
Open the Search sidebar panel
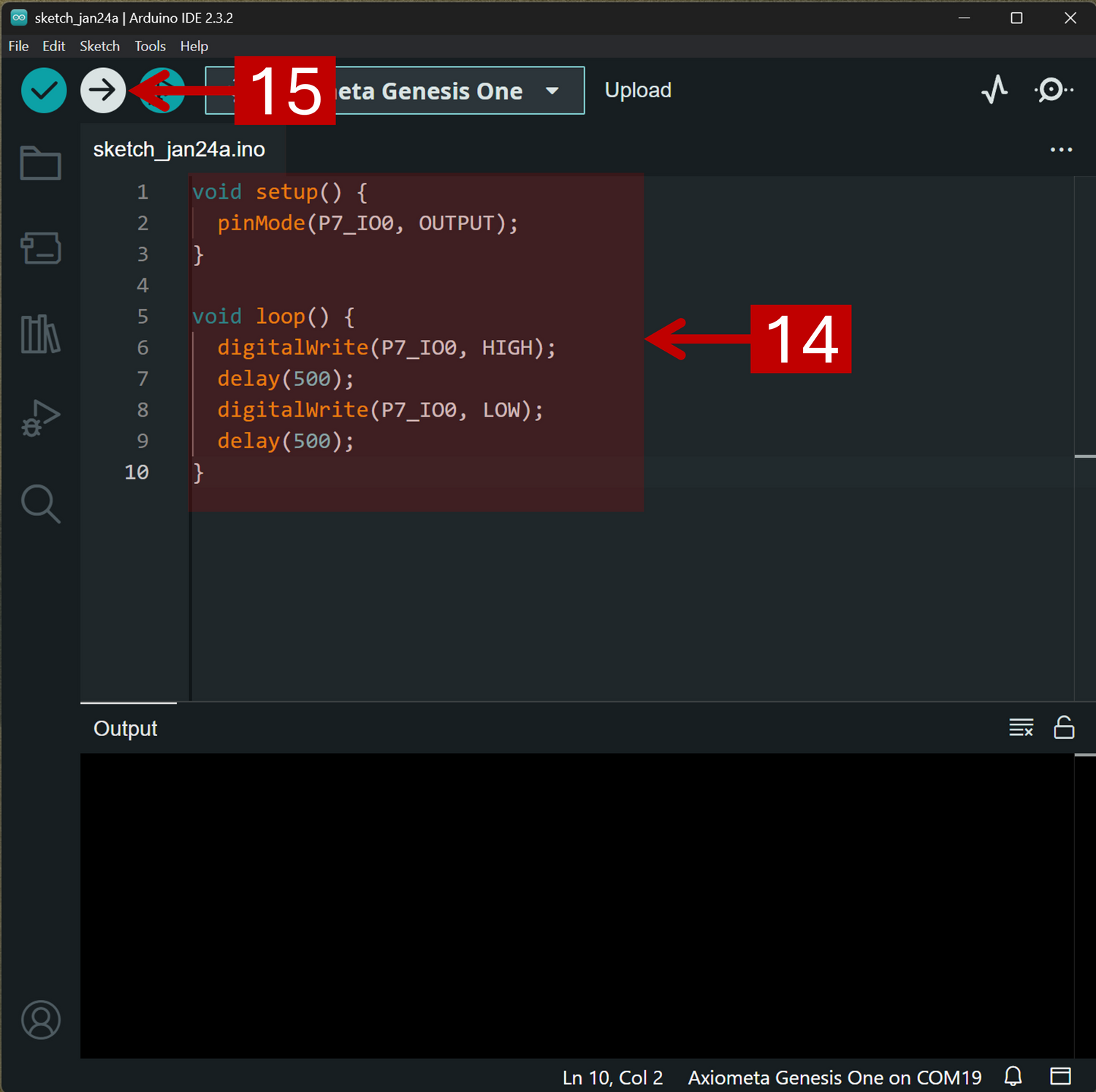click(x=41, y=504)
